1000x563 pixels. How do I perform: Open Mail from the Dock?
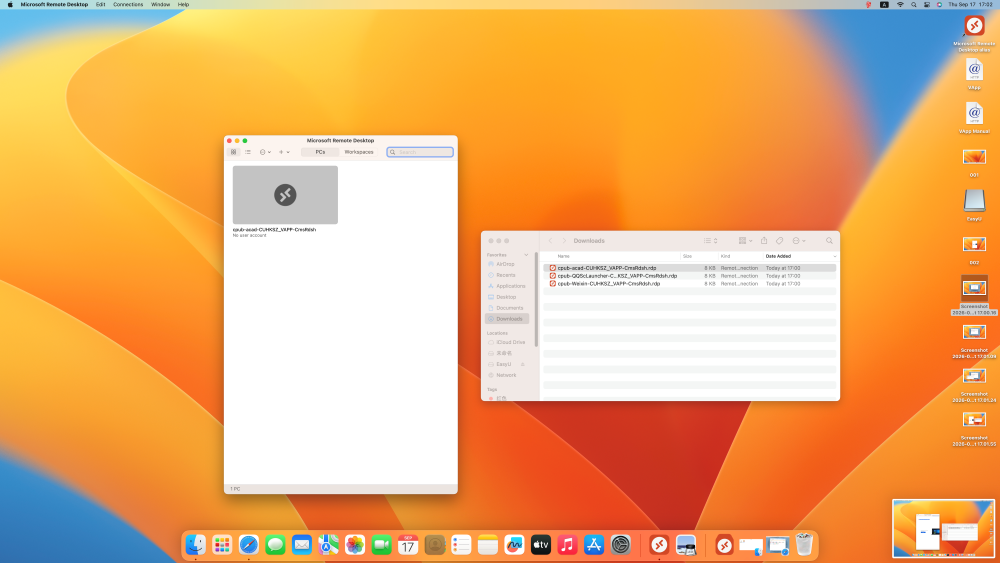coord(302,545)
